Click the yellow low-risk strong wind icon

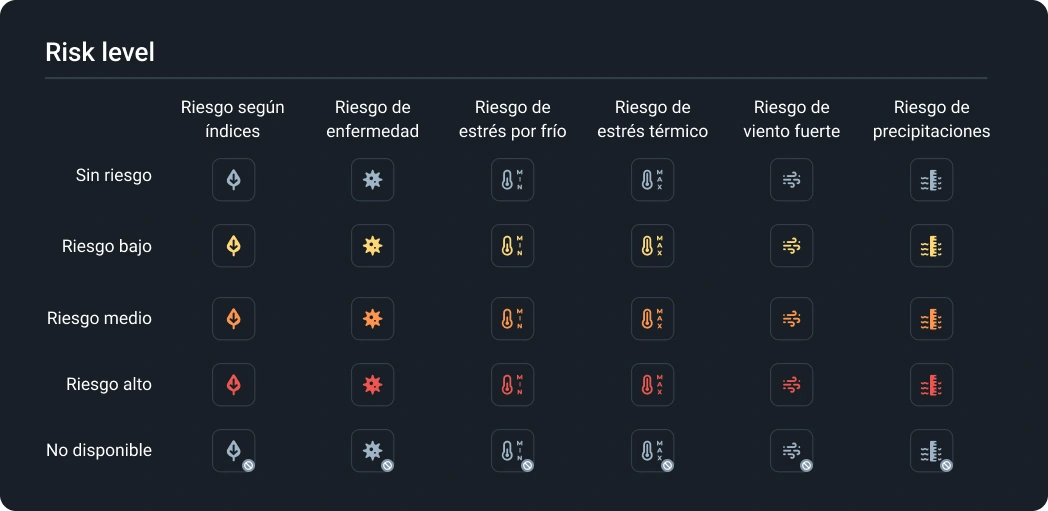coord(791,246)
